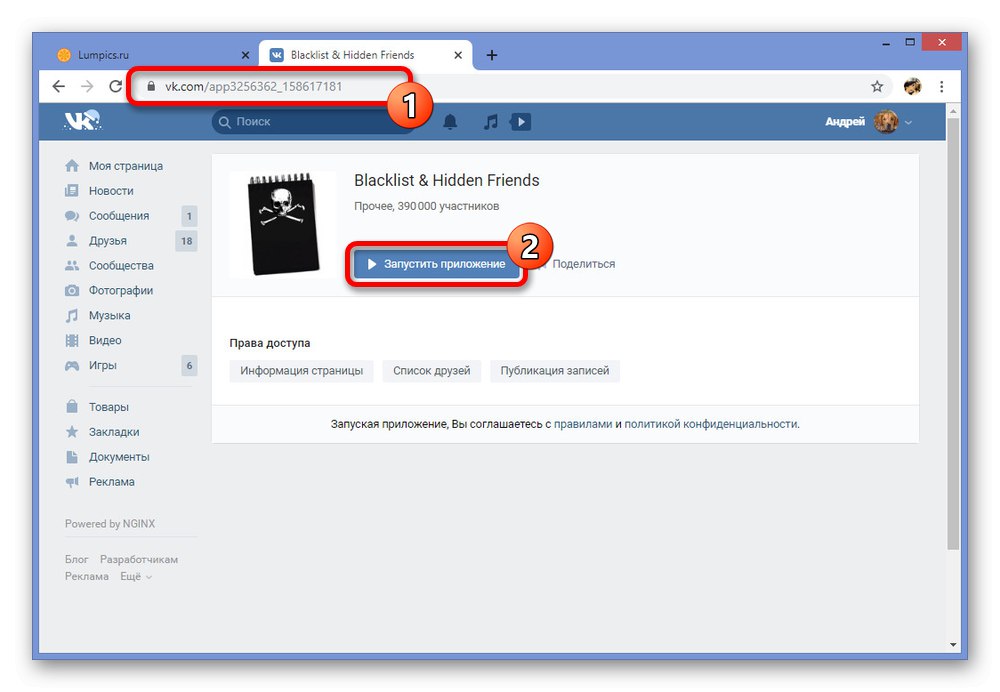Click the Powered by NGINX text
This screenshot has height=692, width=1000.
click(x=110, y=524)
